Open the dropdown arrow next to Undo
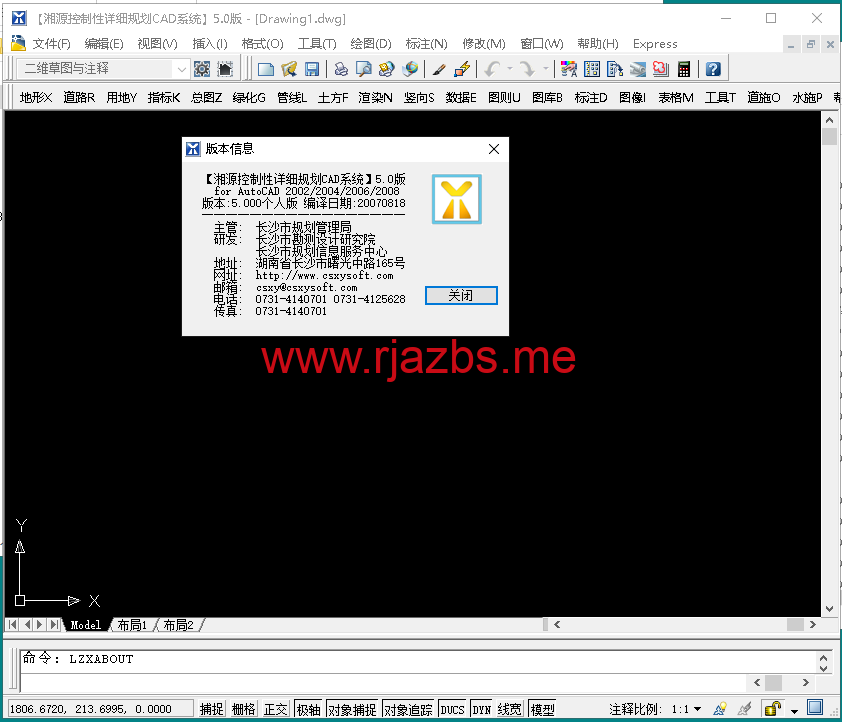842x722 pixels. [510, 69]
